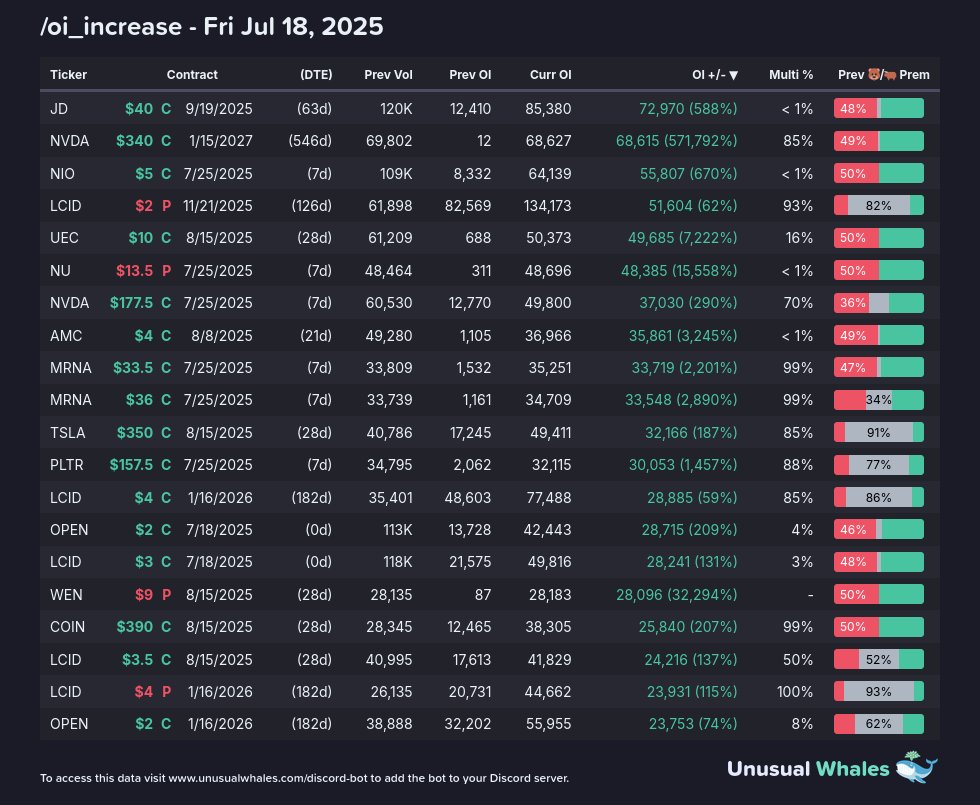Click the Prev bear/bull Prem column header

(x=884, y=74)
